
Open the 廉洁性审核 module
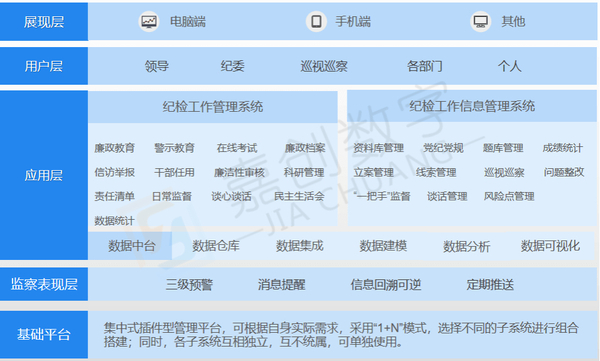[239, 173]
